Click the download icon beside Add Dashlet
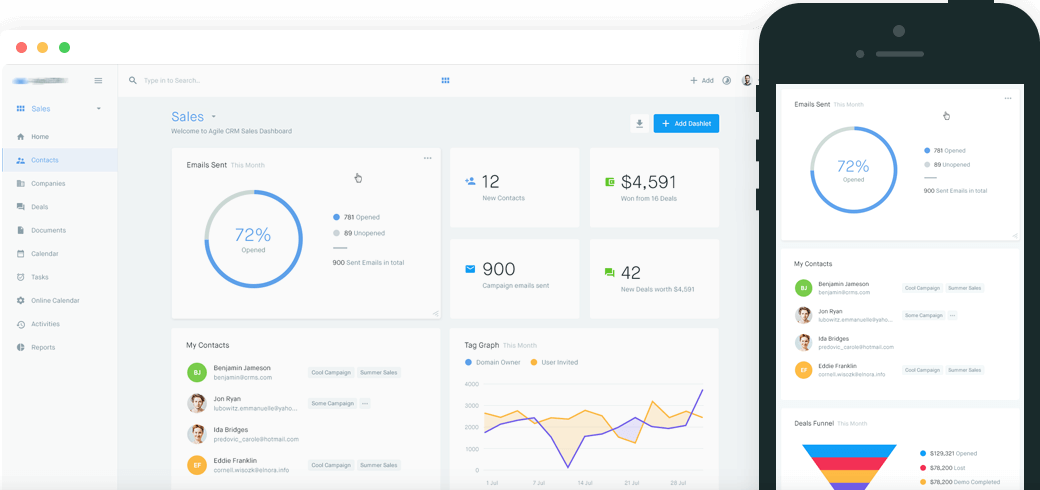 pos(639,123)
